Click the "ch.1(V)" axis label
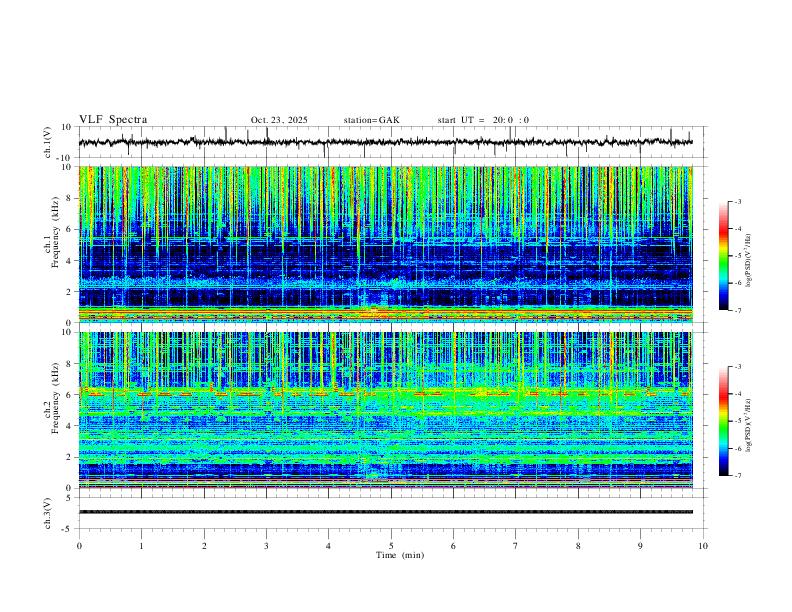Image resolution: width=792 pixels, height=612 pixels. point(48,142)
